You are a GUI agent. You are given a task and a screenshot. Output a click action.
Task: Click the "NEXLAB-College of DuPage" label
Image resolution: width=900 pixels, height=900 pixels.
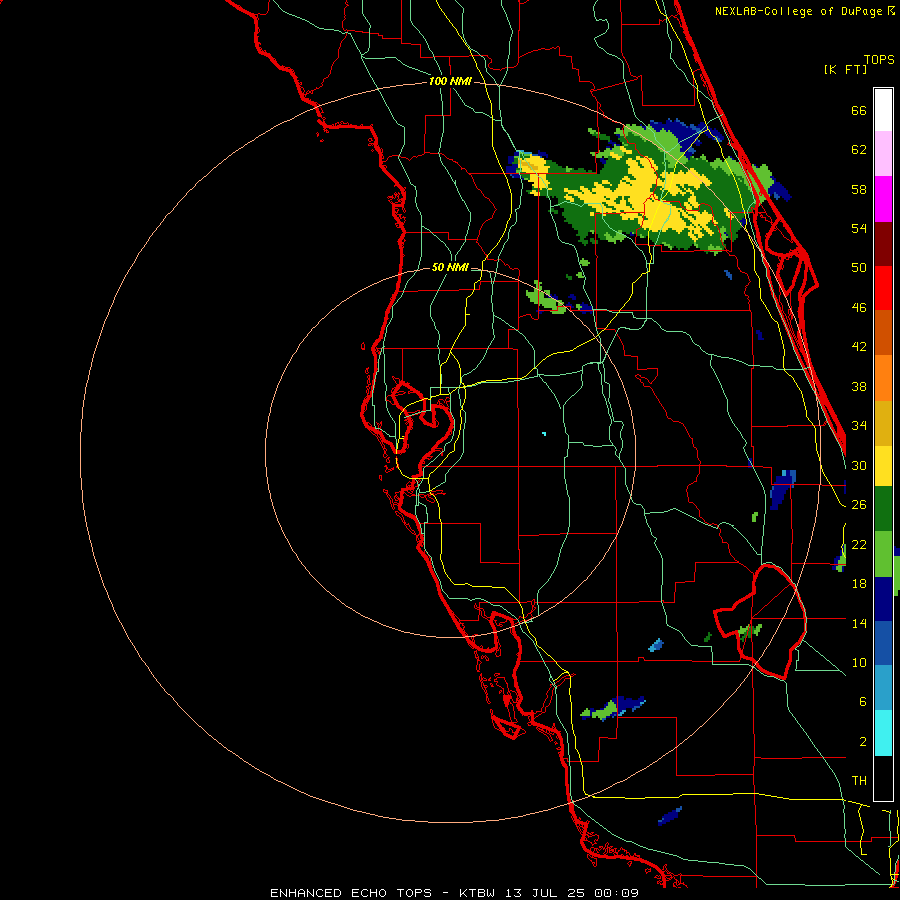(x=800, y=11)
